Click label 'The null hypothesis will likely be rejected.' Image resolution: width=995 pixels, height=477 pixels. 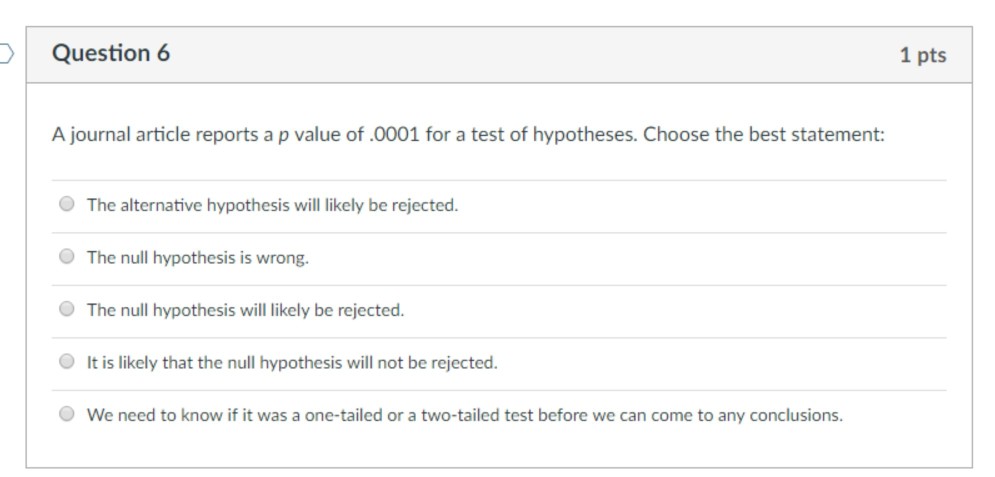(x=245, y=310)
